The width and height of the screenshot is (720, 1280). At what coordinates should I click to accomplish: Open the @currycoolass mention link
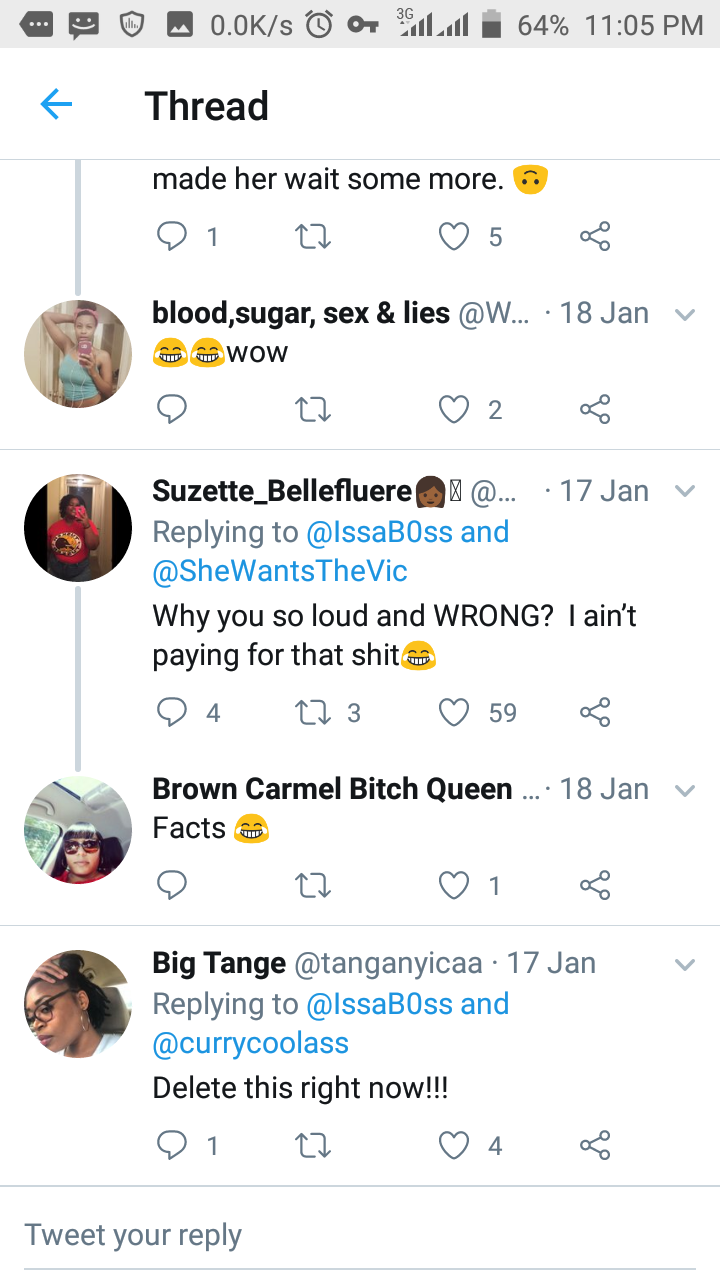(250, 1043)
